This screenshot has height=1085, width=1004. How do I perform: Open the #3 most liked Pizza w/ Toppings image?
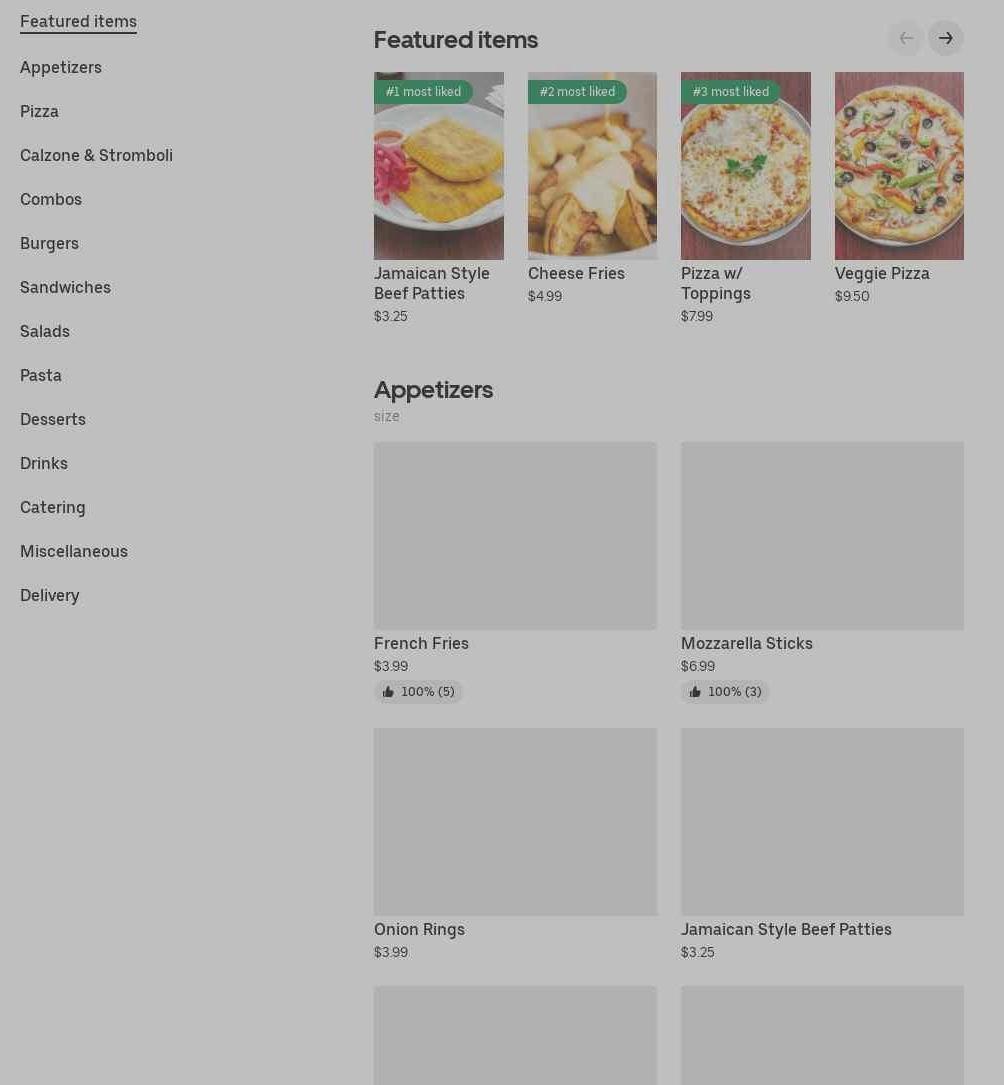[x=745, y=166]
